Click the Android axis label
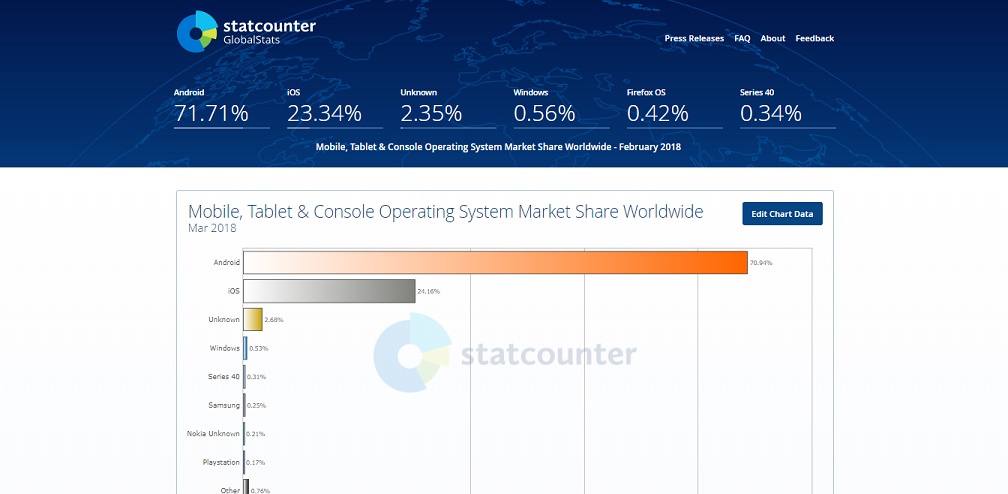Viewport: 1008px width, 494px height. click(x=227, y=262)
